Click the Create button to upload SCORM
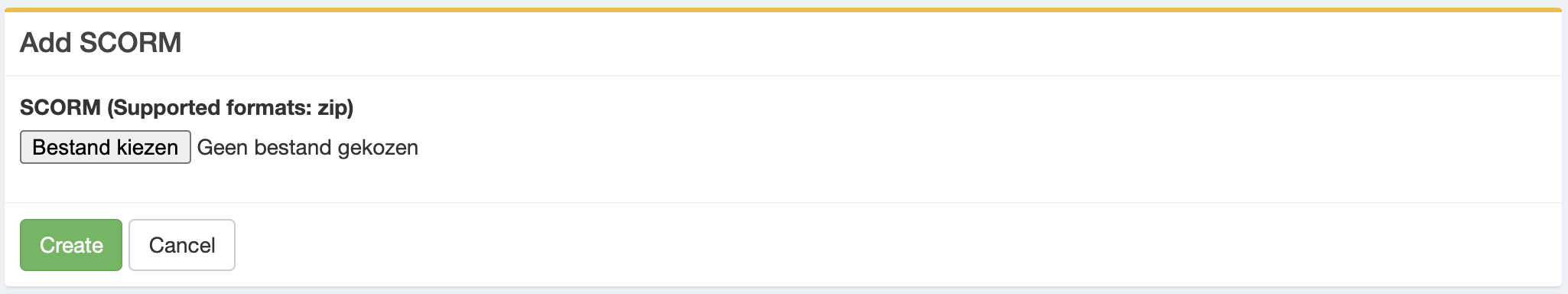Screen dimensions: 1568x294 click(x=71, y=245)
